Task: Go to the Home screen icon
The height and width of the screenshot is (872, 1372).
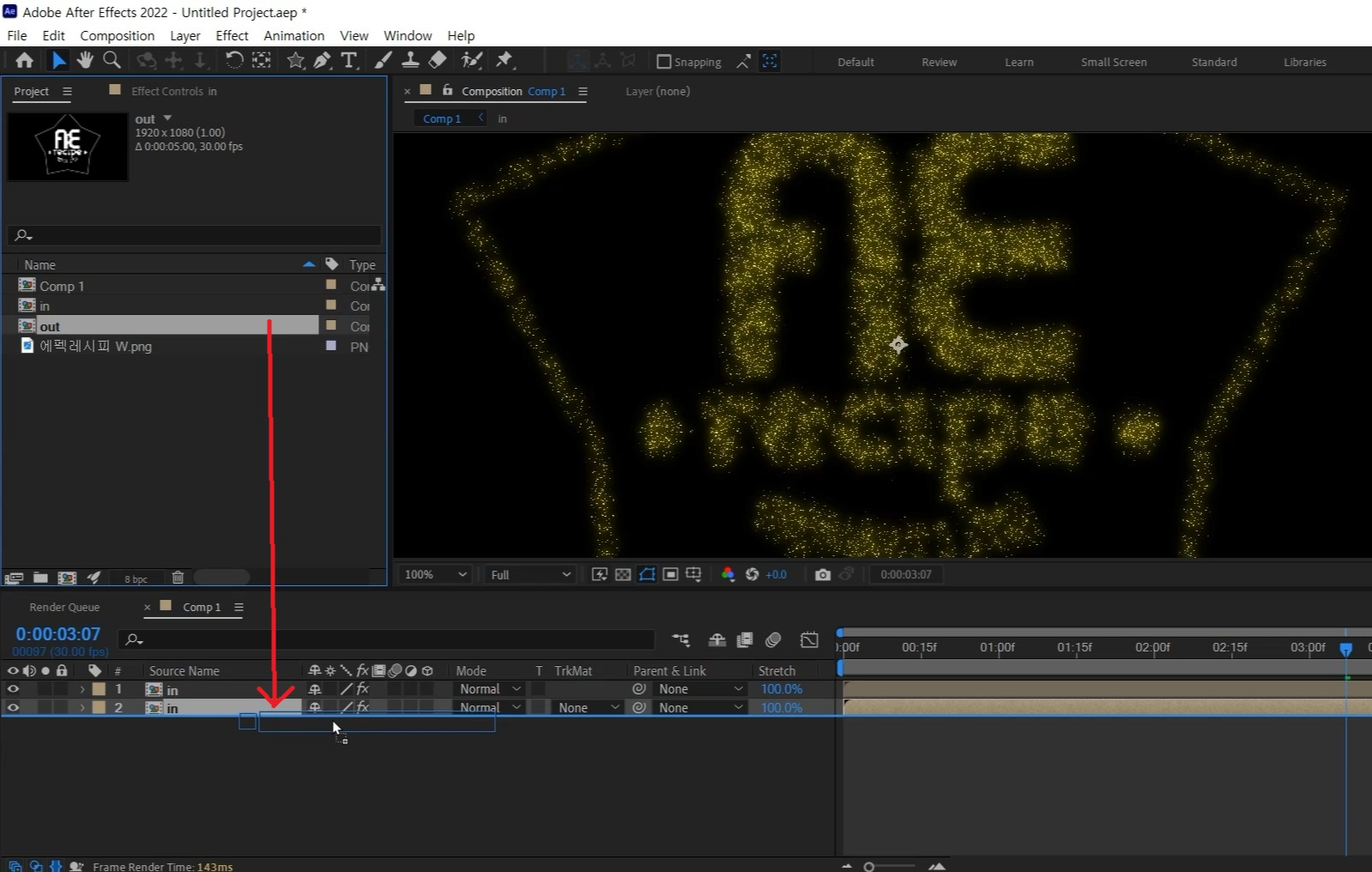Action: tap(24, 60)
